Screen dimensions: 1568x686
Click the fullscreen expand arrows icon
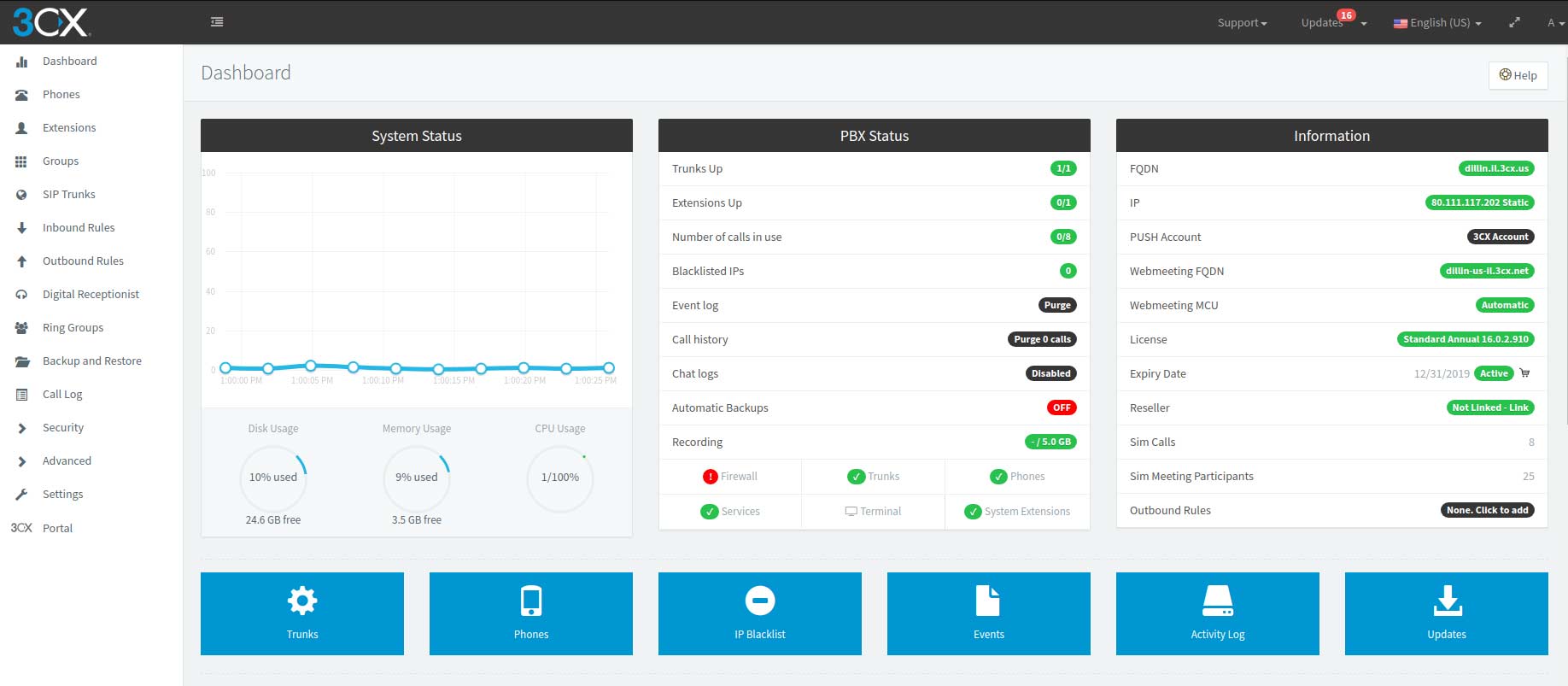tap(1514, 23)
